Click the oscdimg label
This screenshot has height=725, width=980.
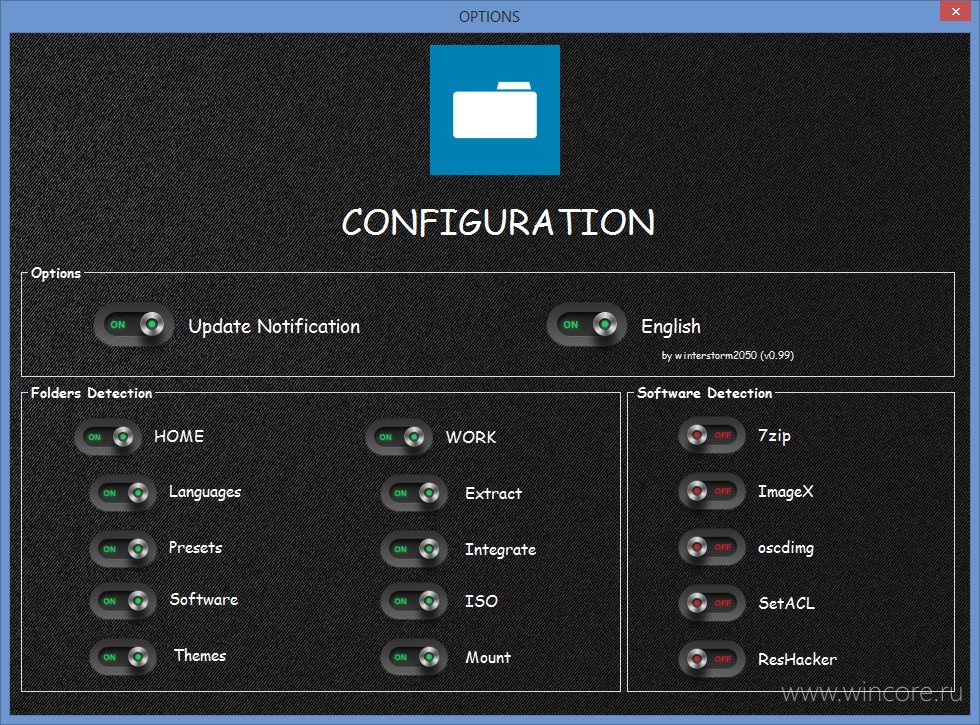pyautogui.click(x=786, y=548)
